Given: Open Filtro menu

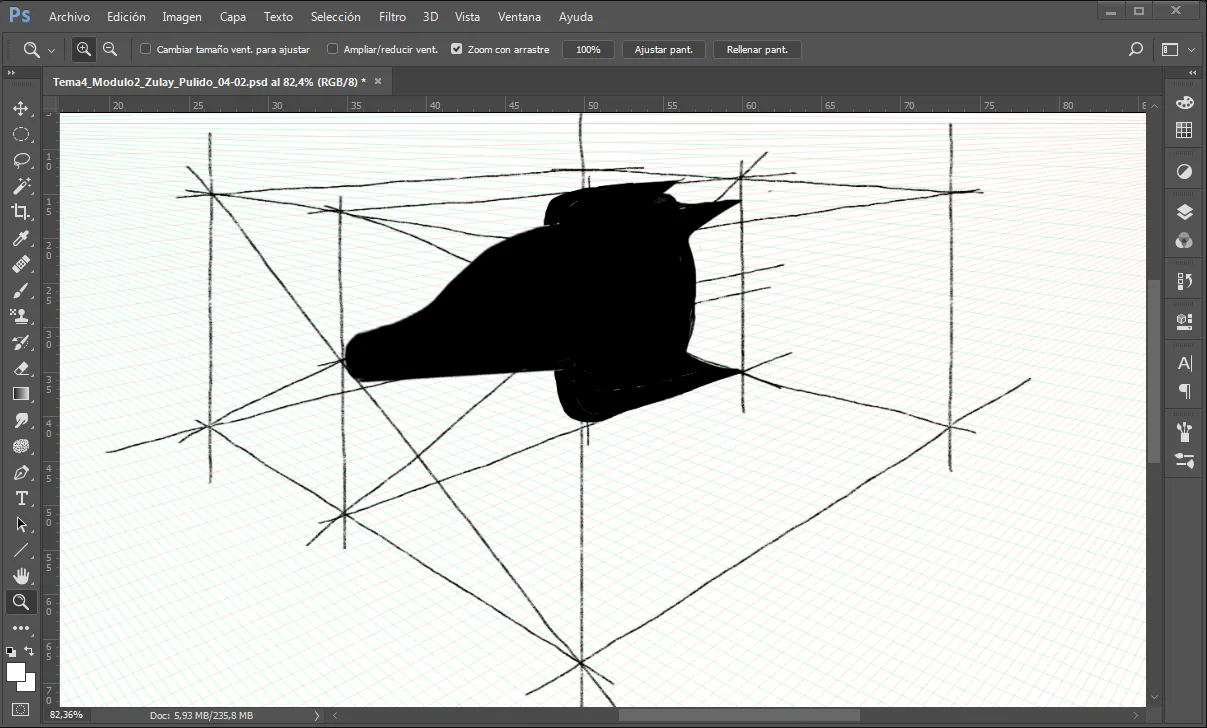Looking at the screenshot, I should pos(393,17).
